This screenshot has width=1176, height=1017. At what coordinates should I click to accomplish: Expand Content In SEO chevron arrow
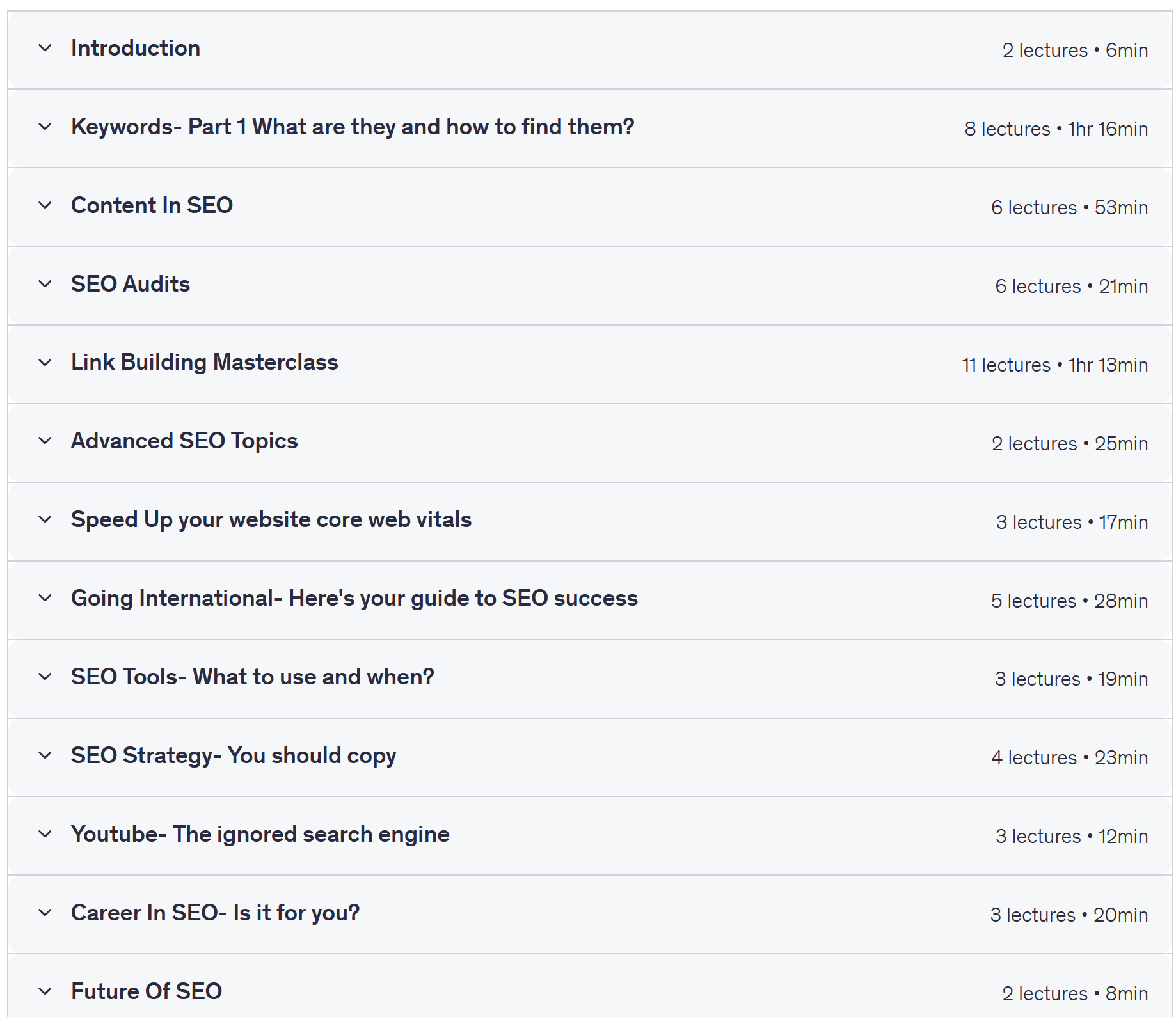[x=45, y=205]
